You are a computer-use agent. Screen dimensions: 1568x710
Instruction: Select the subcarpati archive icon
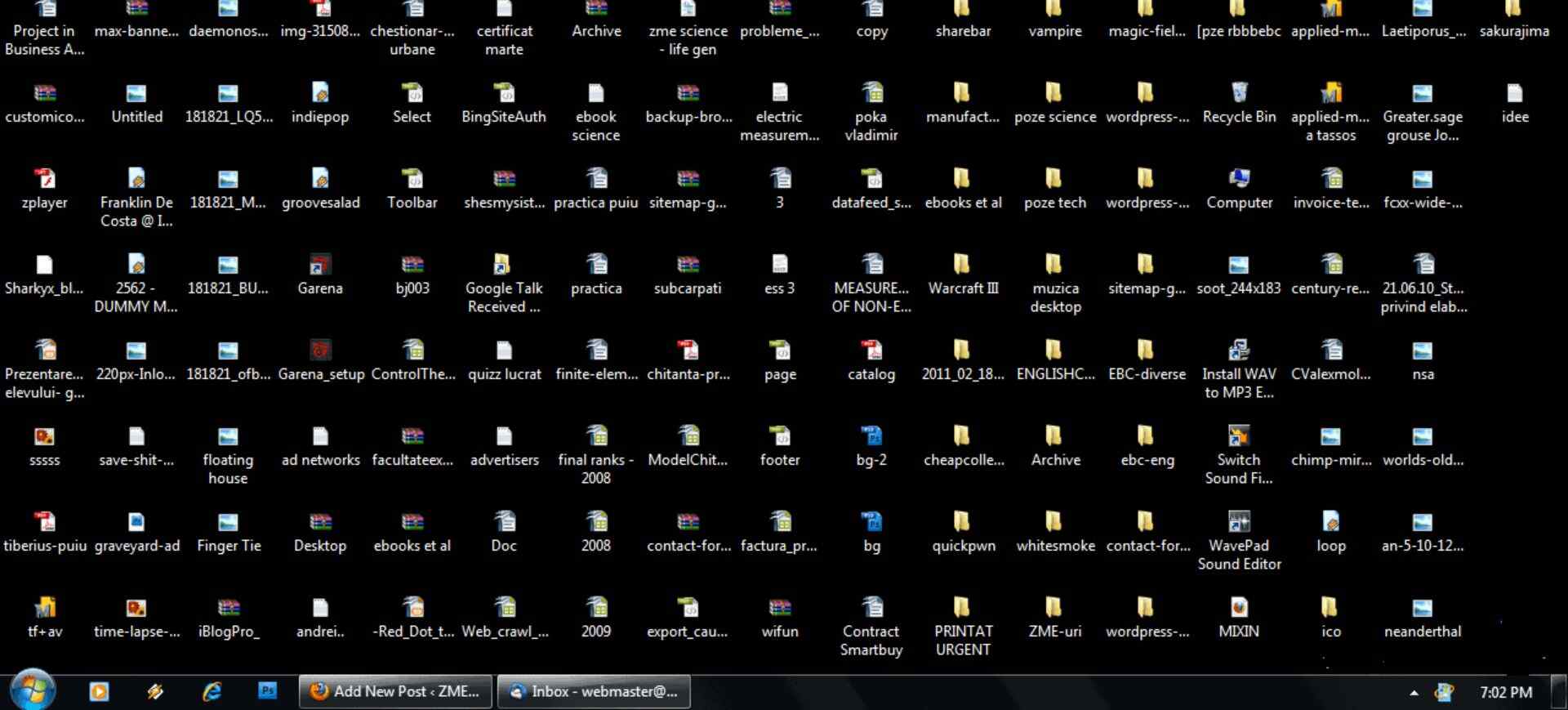tap(688, 275)
